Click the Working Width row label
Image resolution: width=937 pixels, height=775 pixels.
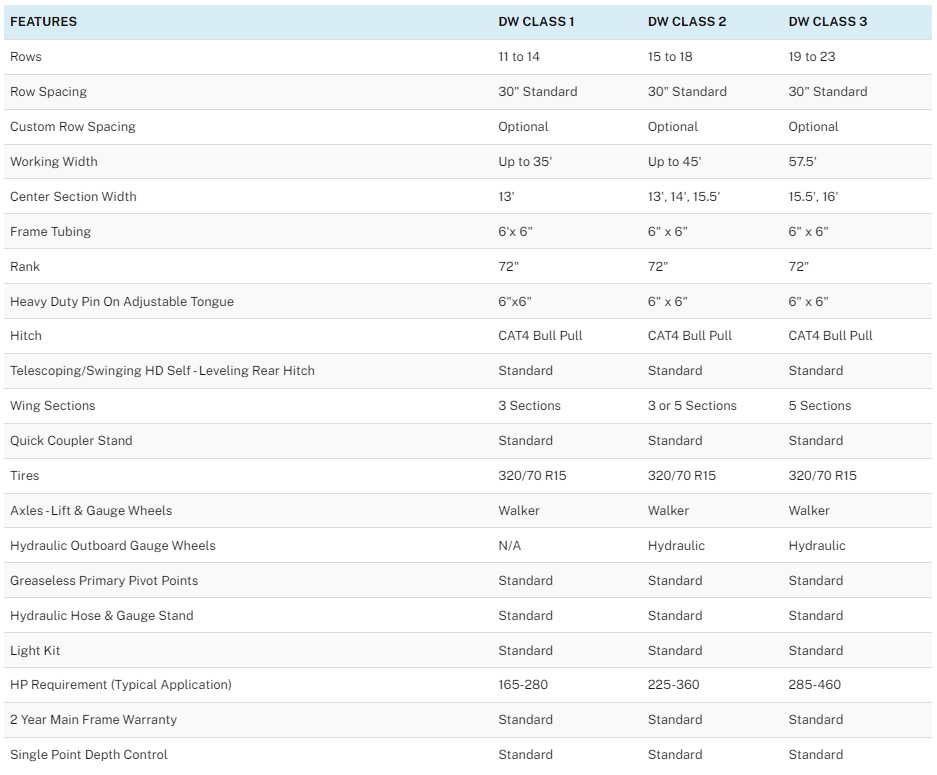pos(54,161)
